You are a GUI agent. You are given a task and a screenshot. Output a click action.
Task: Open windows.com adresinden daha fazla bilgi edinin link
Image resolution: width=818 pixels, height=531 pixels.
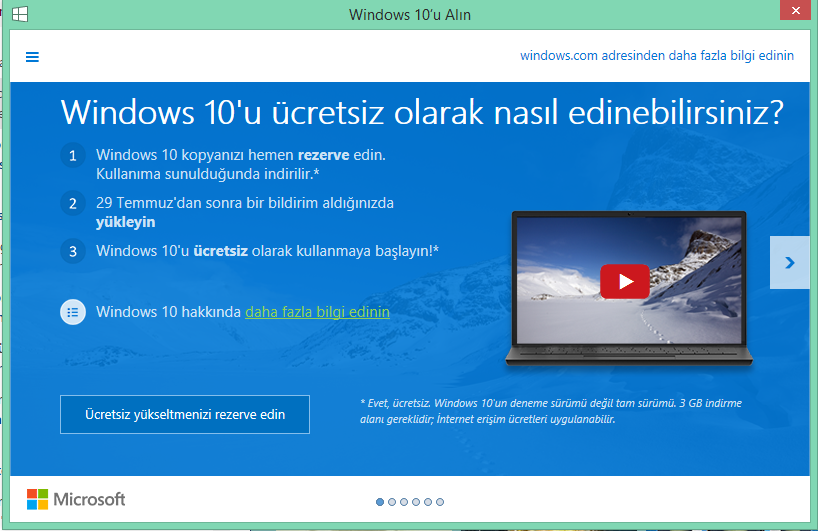657,56
